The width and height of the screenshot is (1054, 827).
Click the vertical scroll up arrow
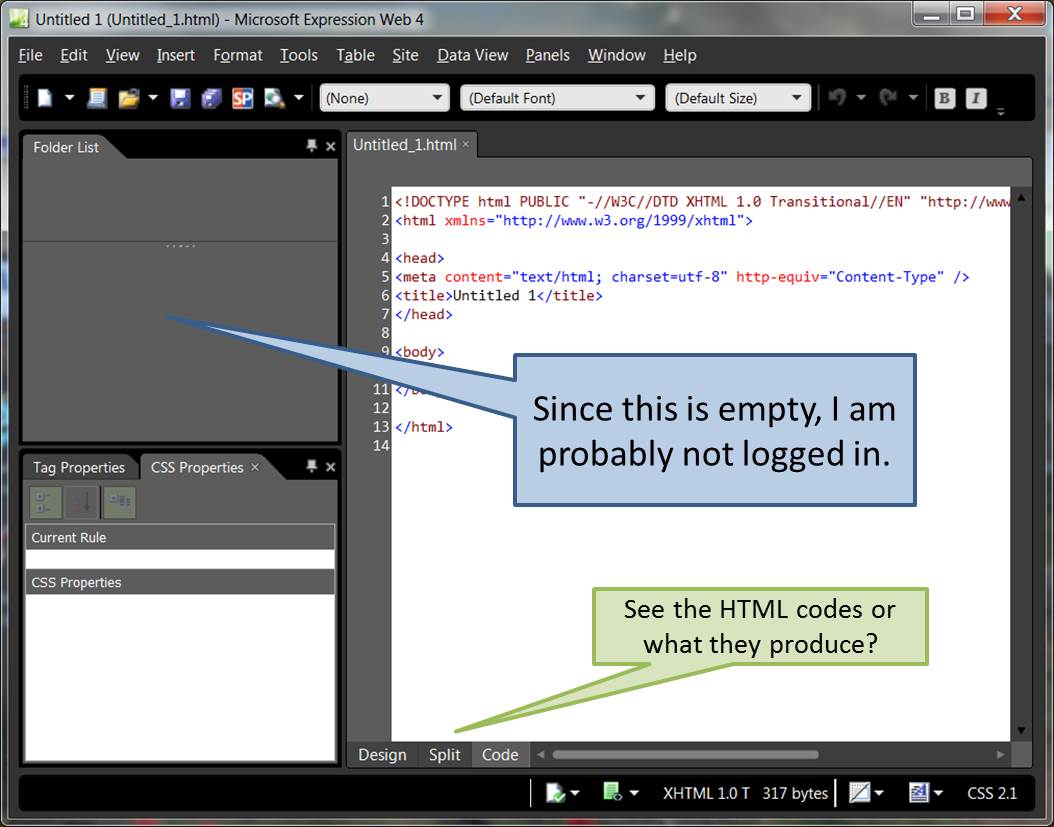click(1021, 198)
